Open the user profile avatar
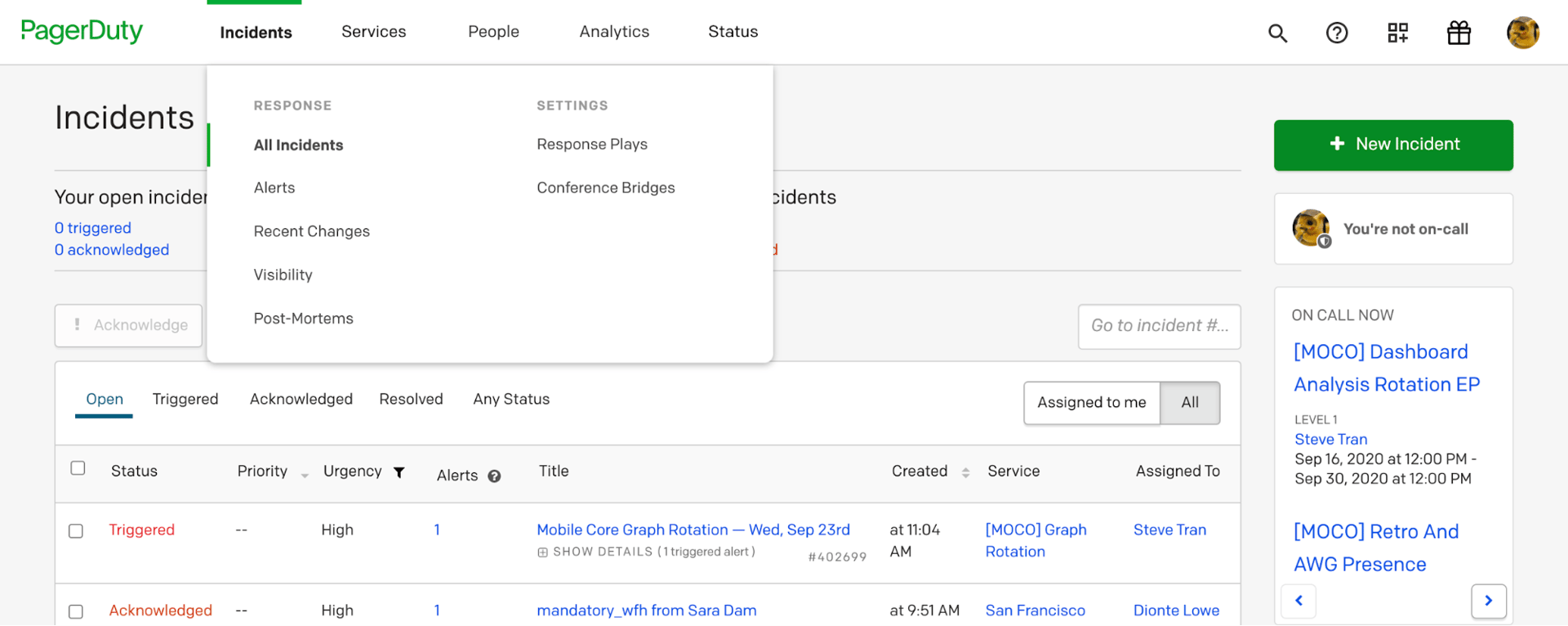1568x626 pixels. [x=1522, y=33]
